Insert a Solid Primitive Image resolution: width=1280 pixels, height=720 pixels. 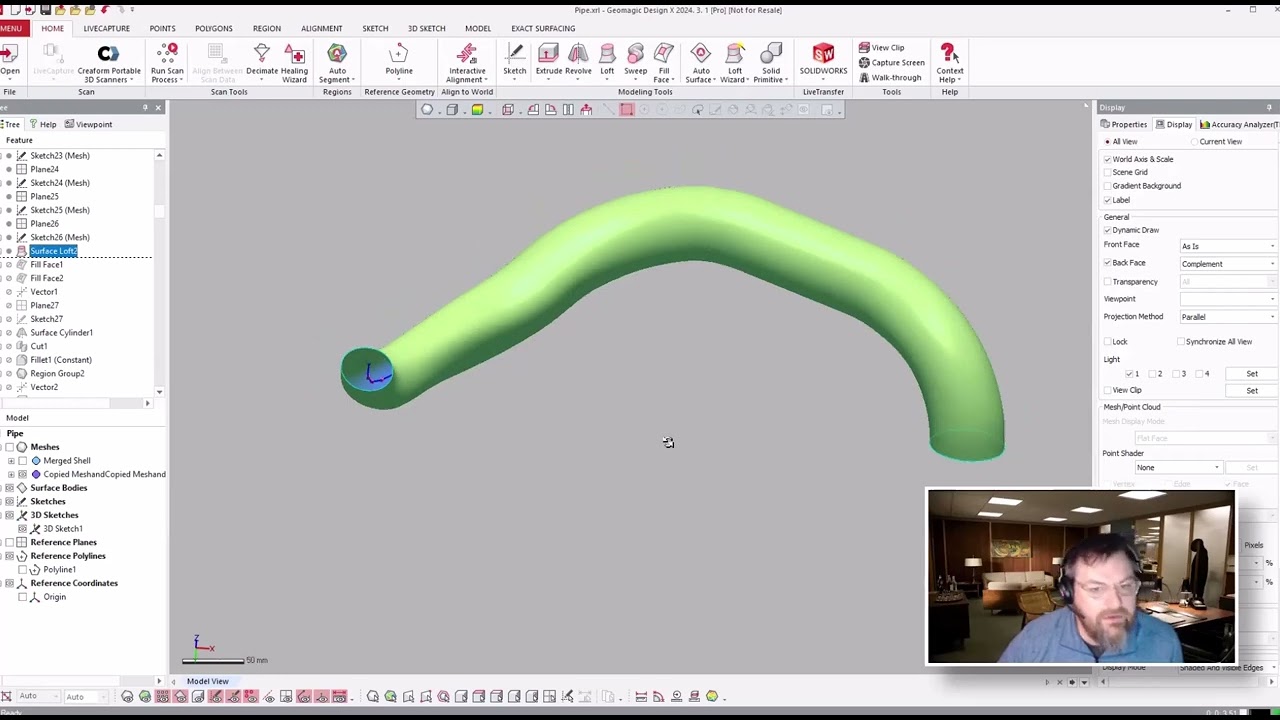point(771,61)
